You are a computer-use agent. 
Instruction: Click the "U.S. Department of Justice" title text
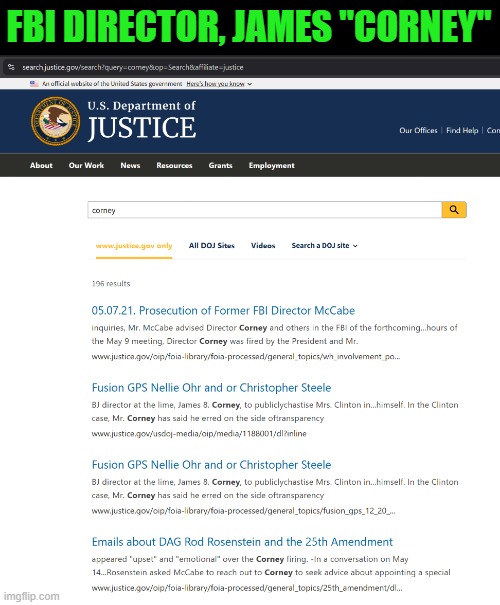click(142, 121)
